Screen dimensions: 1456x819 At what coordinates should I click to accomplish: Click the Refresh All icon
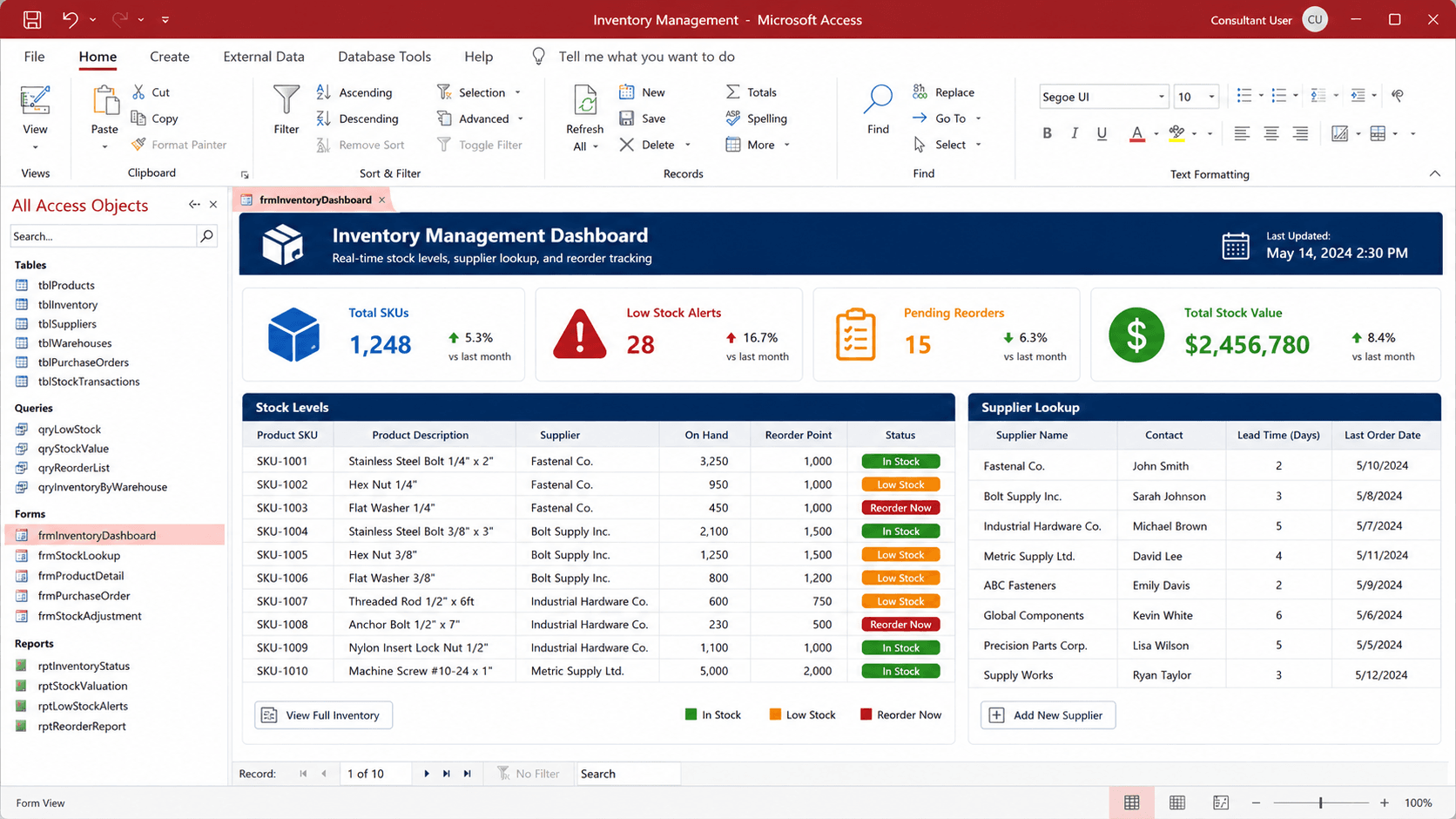585,100
